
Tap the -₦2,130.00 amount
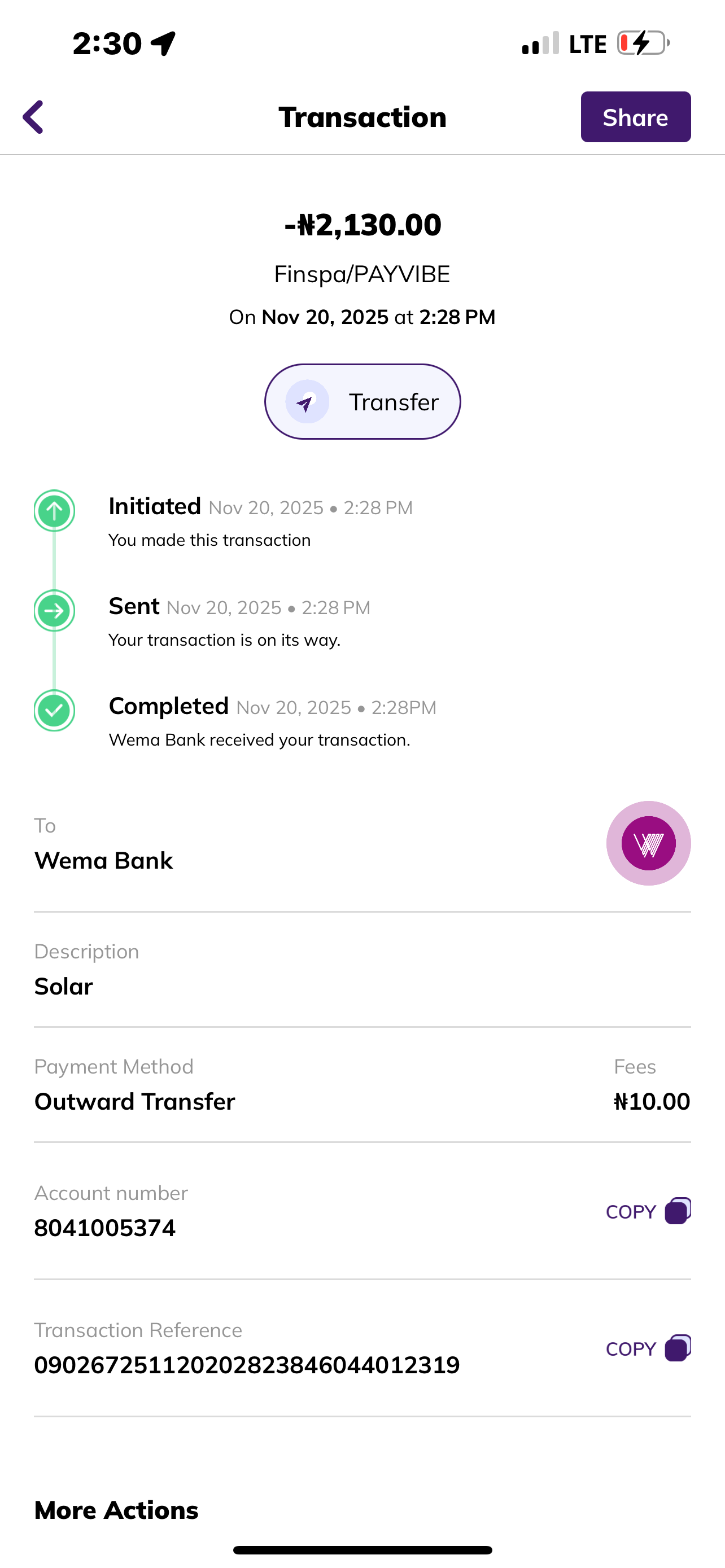[x=362, y=225]
